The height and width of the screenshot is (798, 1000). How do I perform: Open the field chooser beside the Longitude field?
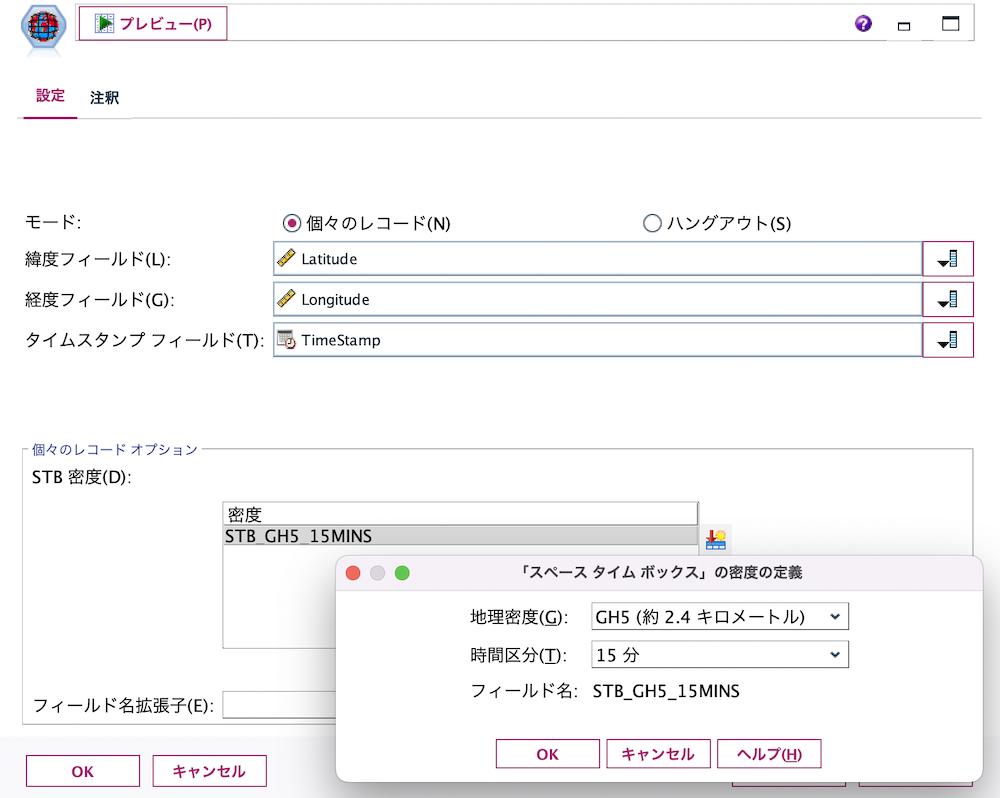coord(947,299)
